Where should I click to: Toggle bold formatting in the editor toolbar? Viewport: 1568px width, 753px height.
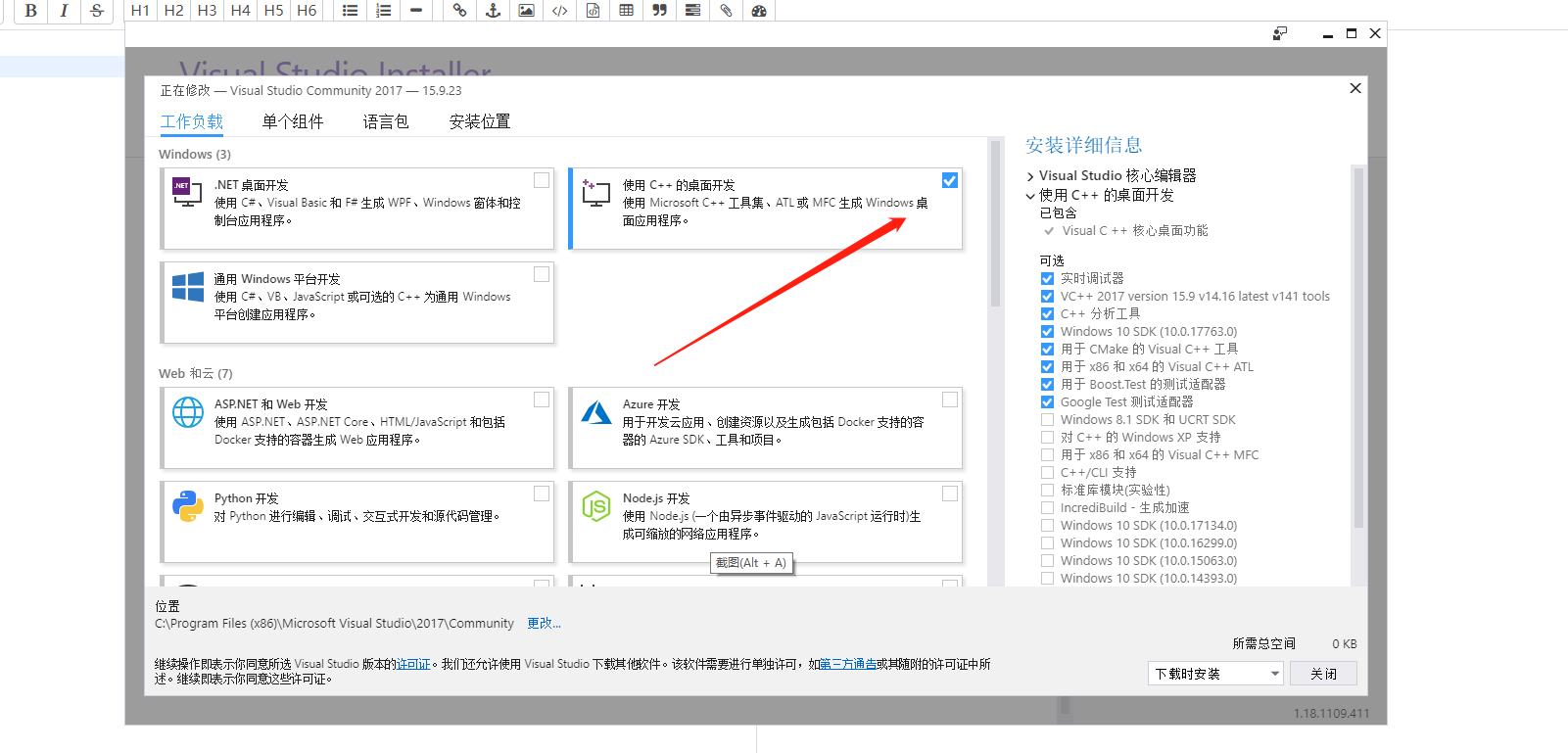coord(30,11)
